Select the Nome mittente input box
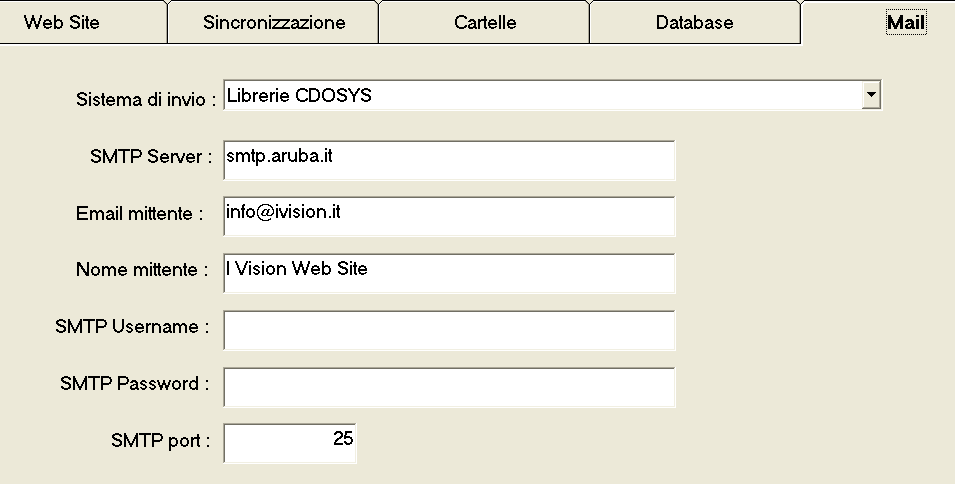955x484 pixels. pyautogui.click(x=450, y=272)
